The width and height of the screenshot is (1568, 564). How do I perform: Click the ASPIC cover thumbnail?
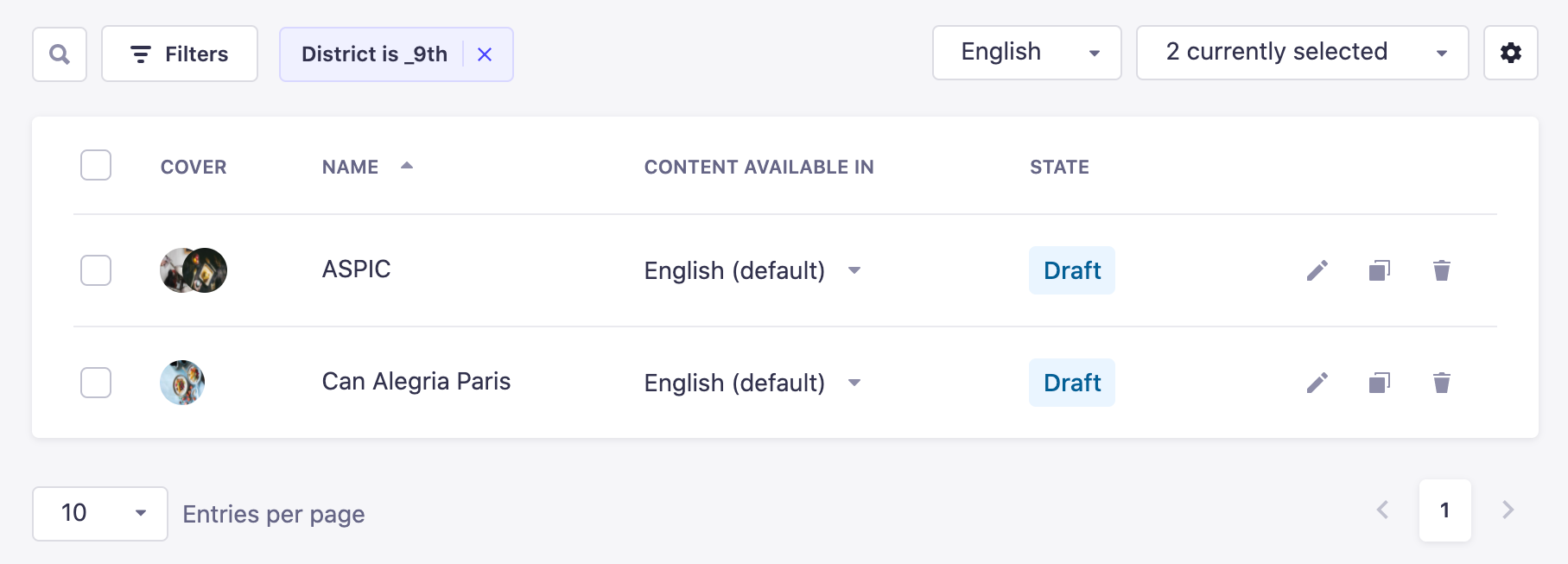tap(193, 269)
